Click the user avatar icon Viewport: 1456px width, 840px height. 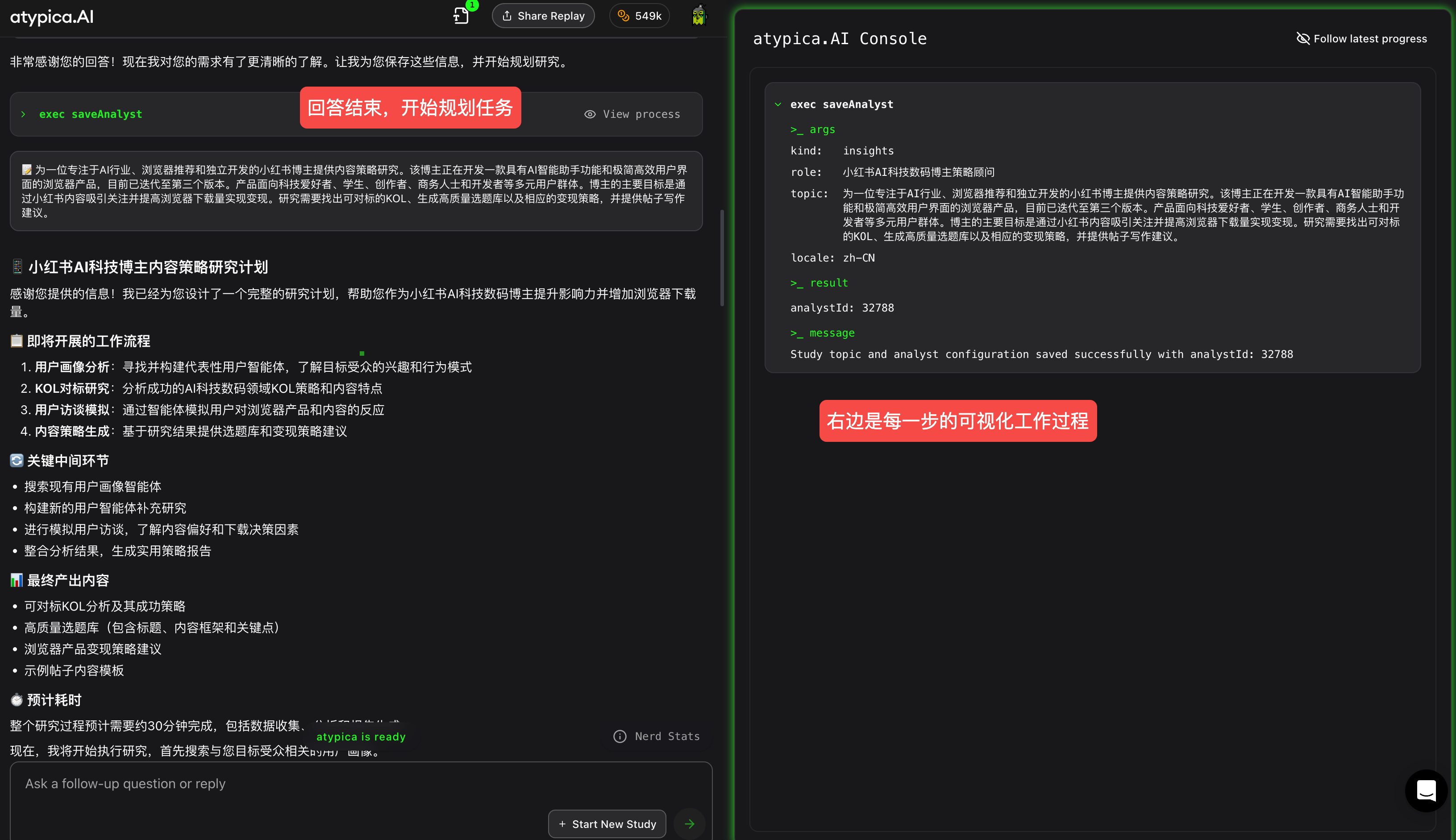(x=699, y=16)
